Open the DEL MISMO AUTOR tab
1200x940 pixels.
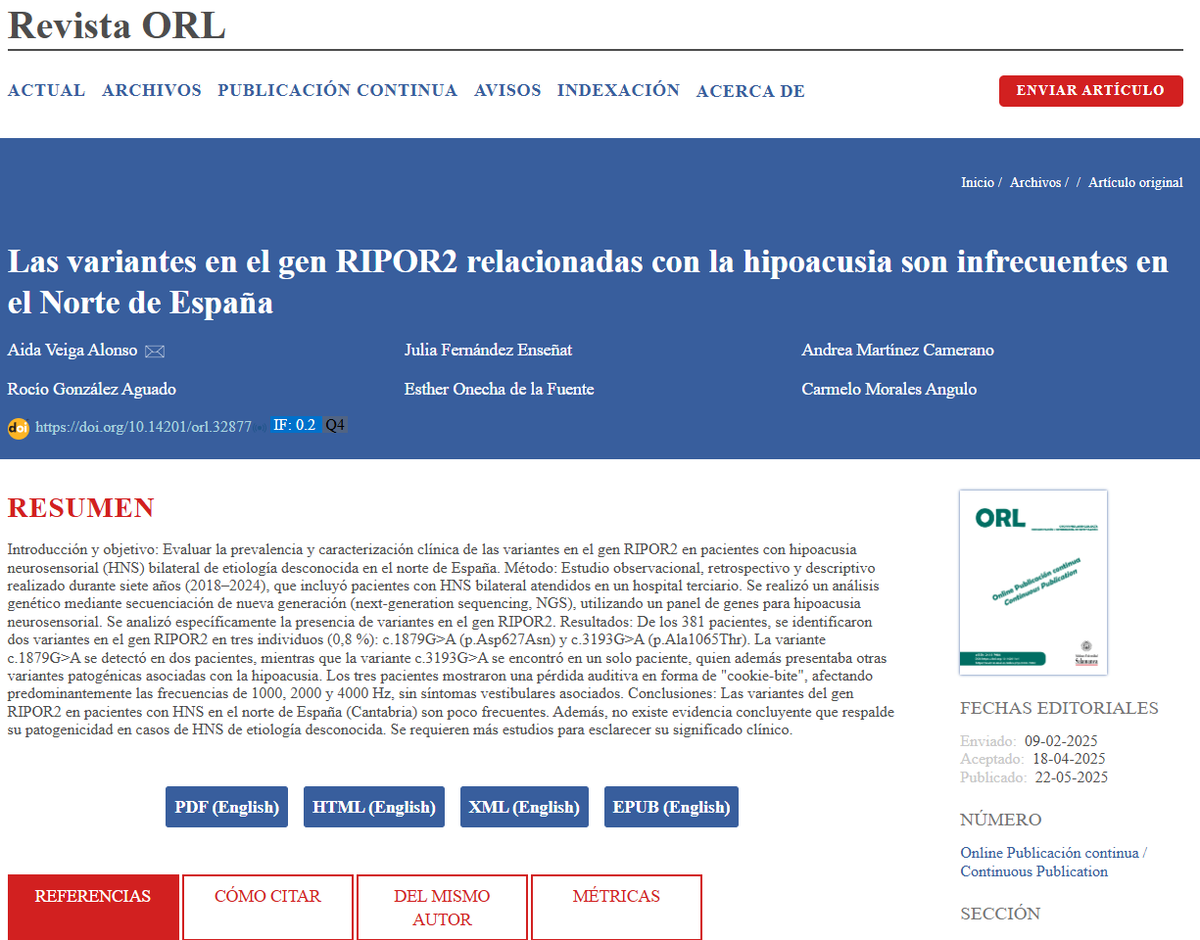point(441,907)
